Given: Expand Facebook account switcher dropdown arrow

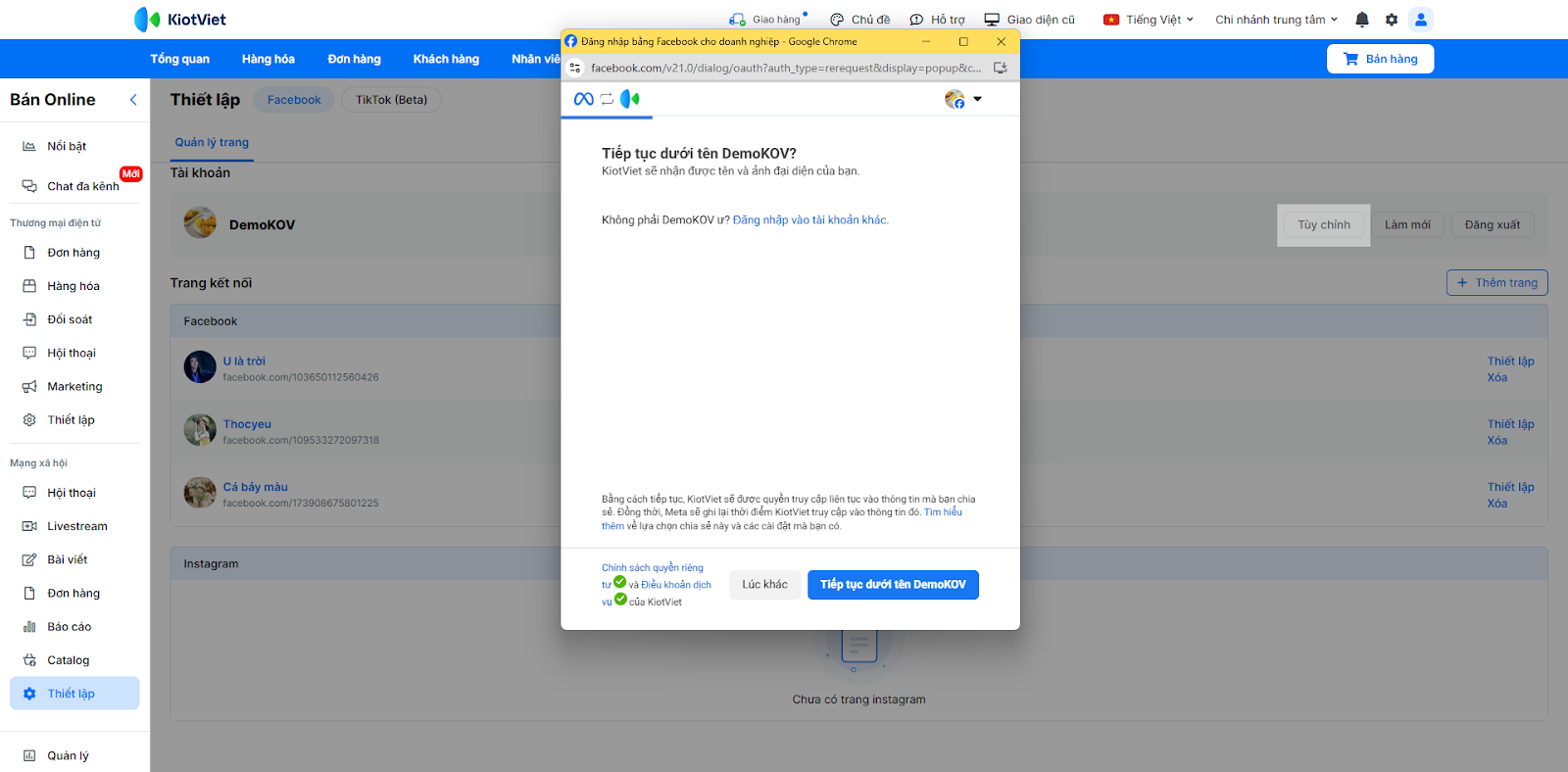Looking at the screenshot, I should tap(977, 99).
